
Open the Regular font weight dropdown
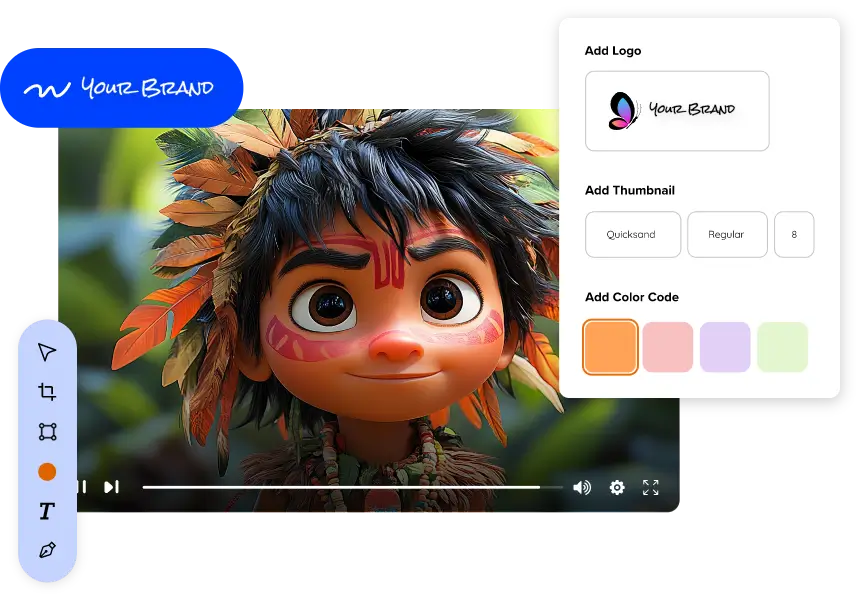click(x=726, y=234)
